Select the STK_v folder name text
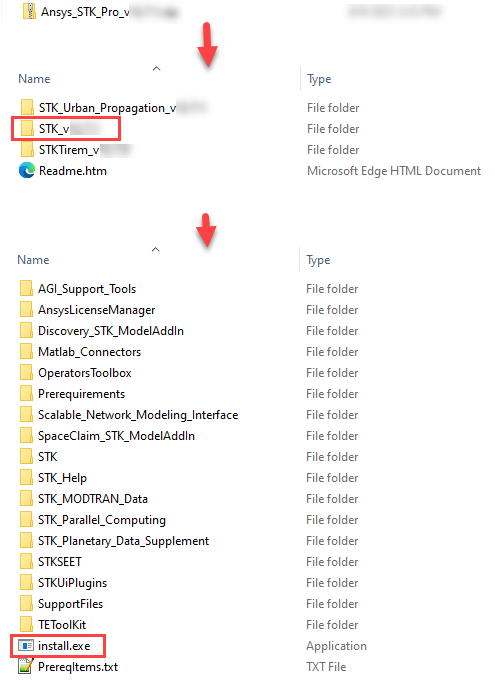The width and height of the screenshot is (495, 689). pos(54,129)
